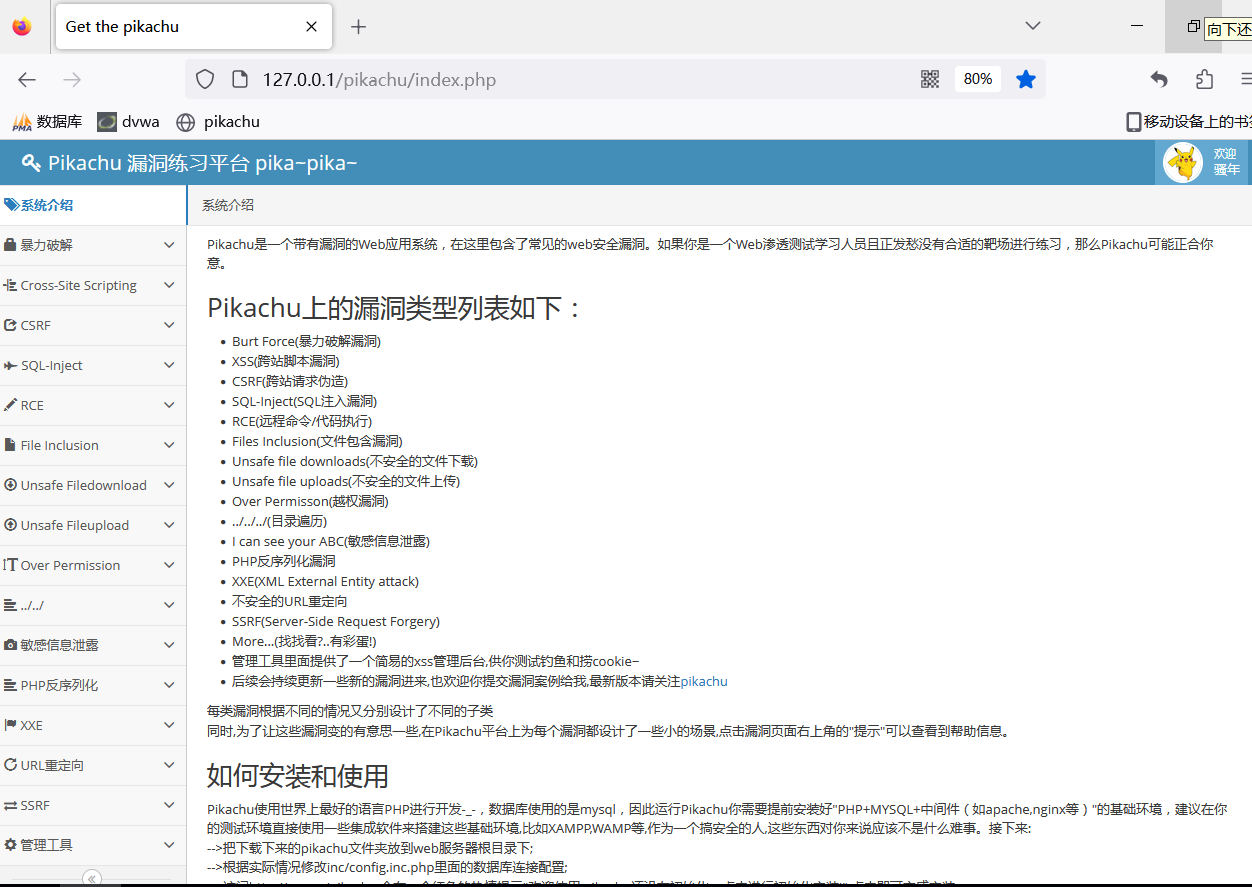Expand the SSRF chevron
Viewport: 1252px width, 887px height.
(x=169, y=805)
